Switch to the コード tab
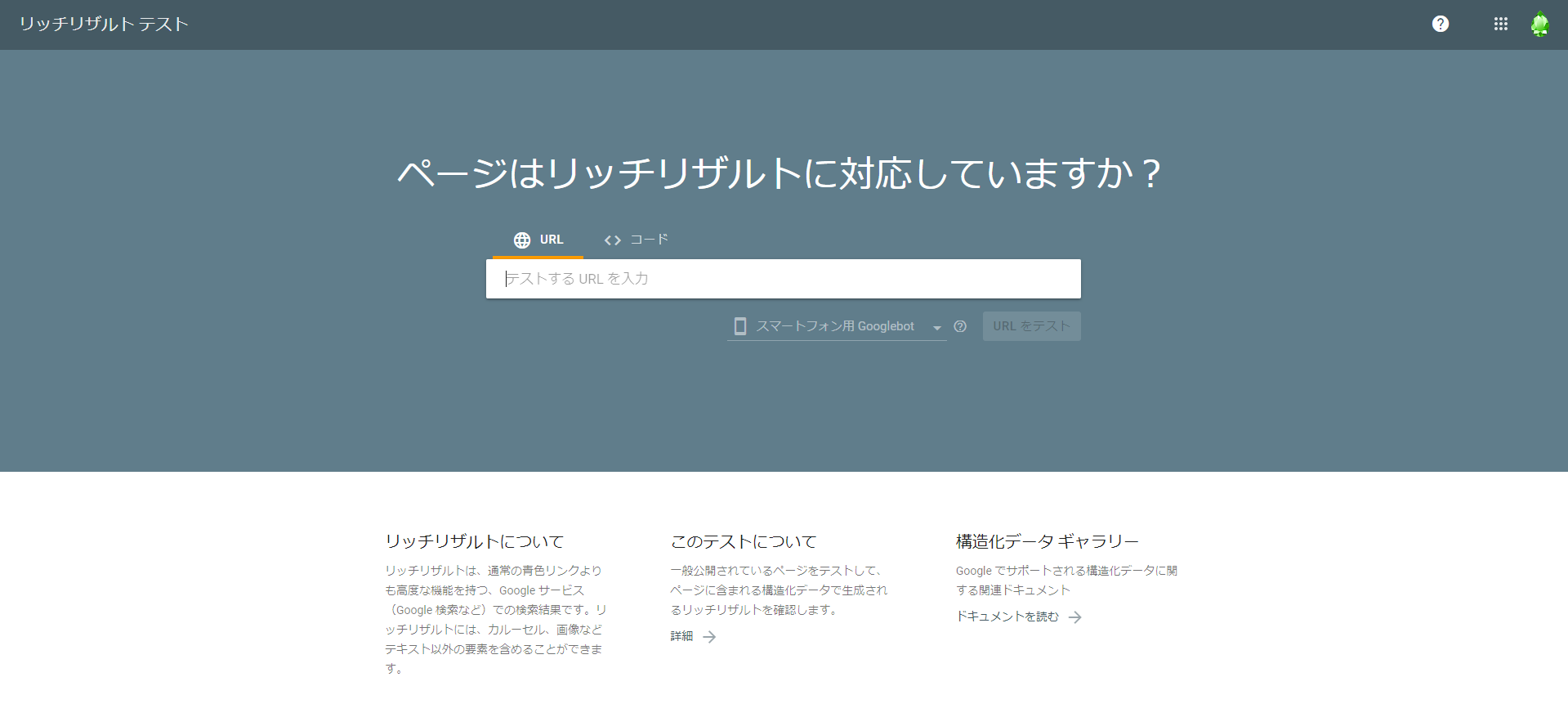The image size is (1568, 704). coord(636,240)
